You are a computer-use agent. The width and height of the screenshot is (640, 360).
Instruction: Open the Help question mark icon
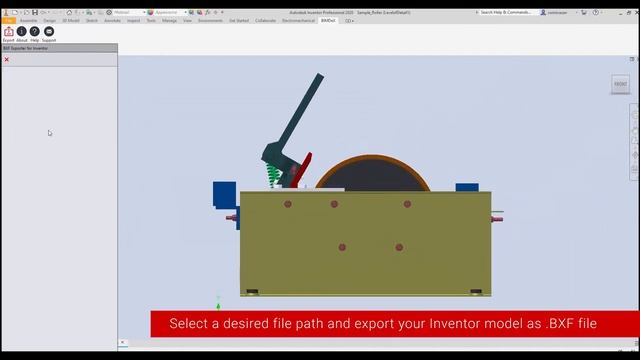35,34
